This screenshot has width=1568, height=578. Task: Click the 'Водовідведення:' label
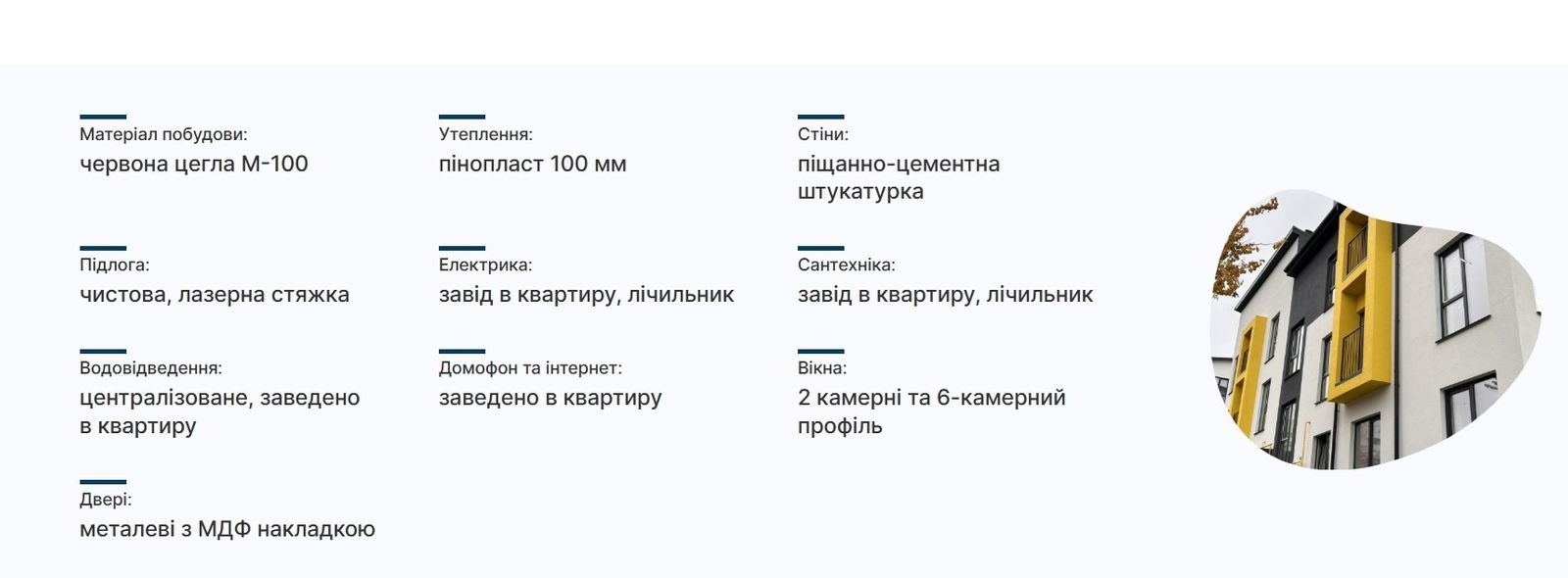tap(151, 368)
